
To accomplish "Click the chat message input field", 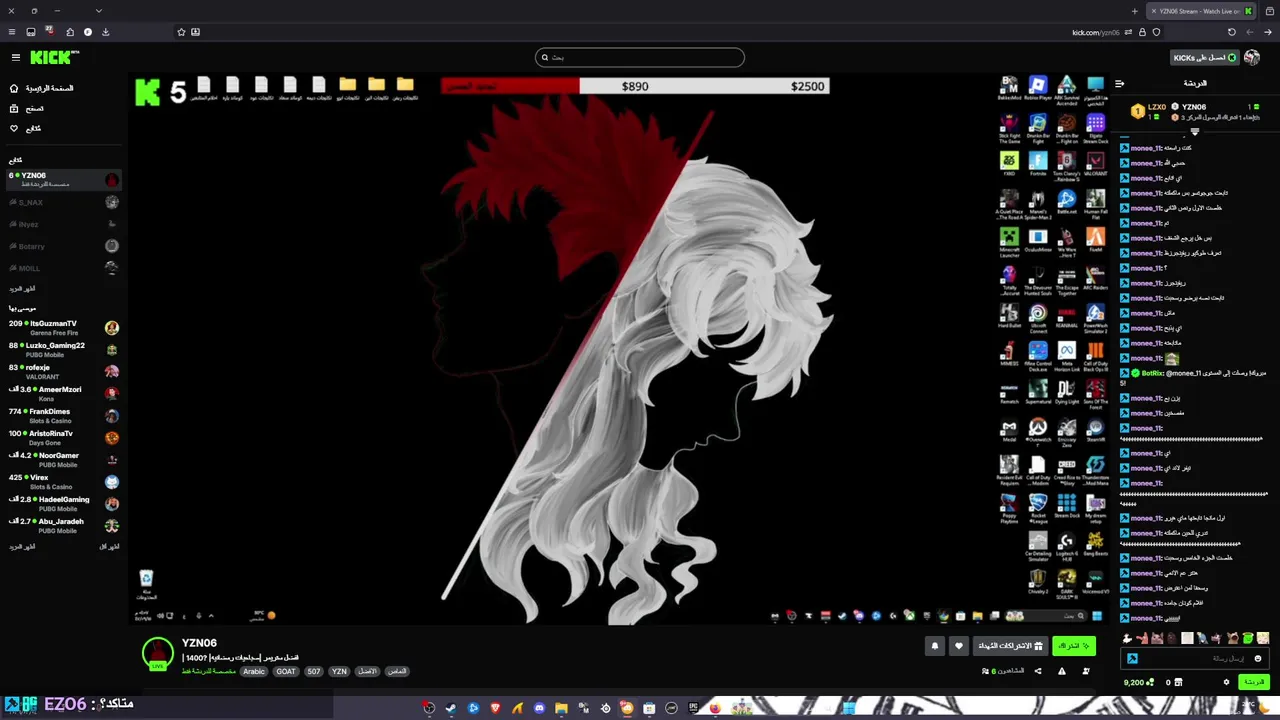I will tap(1195, 658).
